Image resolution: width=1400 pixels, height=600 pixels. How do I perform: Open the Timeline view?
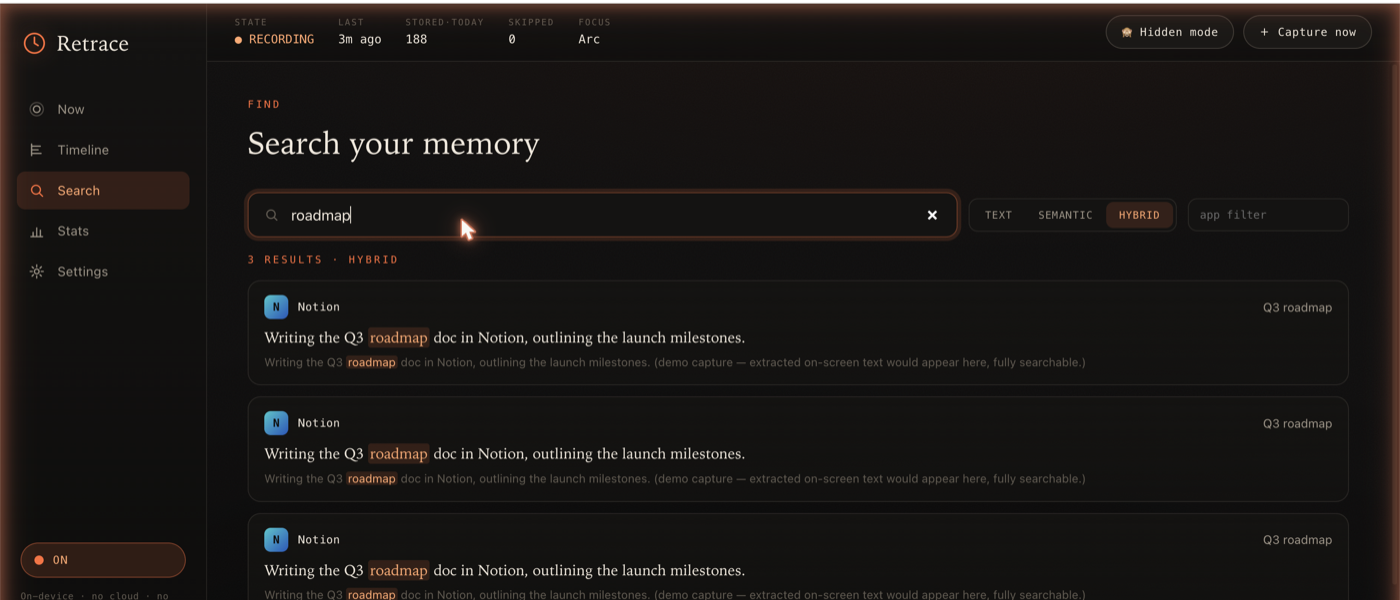point(103,150)
